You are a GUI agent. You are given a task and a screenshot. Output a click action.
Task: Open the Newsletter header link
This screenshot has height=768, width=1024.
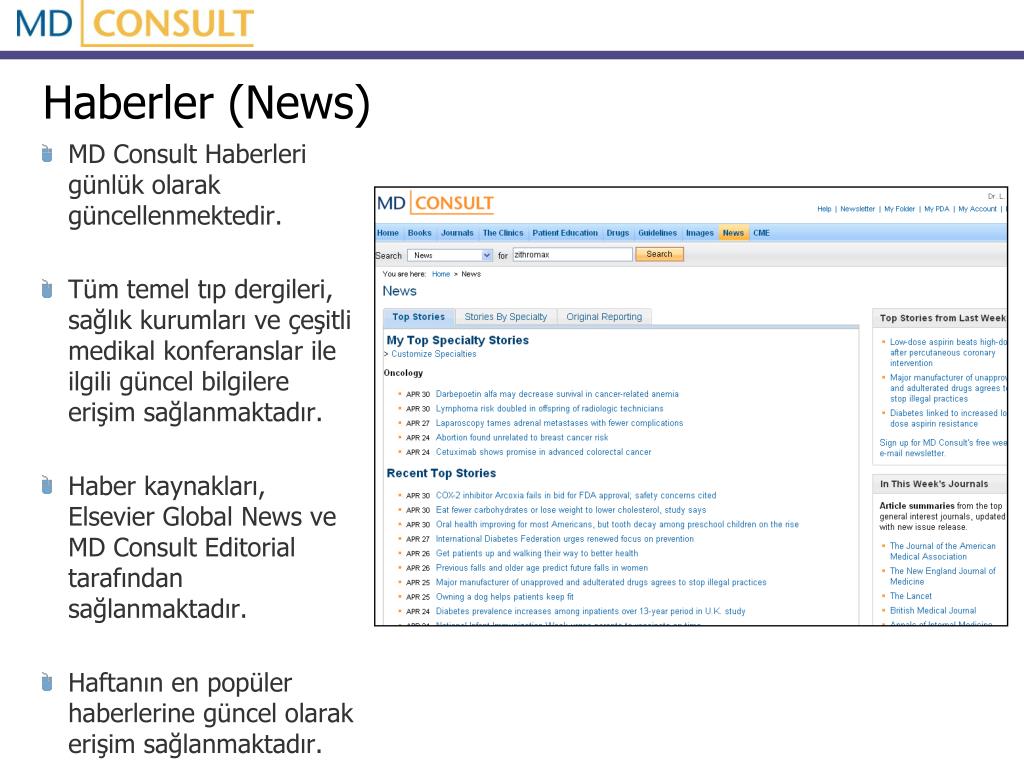[x=857, y=209]
